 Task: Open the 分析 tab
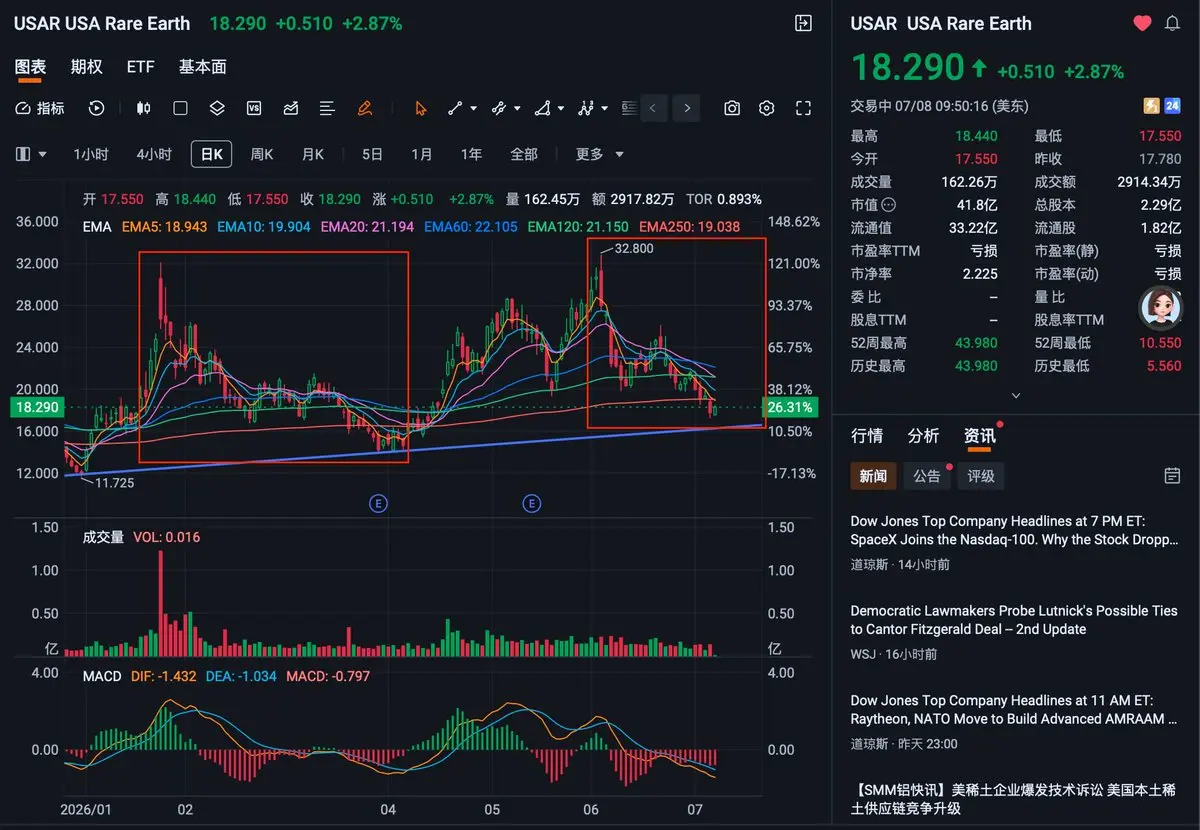pos(923,436)
